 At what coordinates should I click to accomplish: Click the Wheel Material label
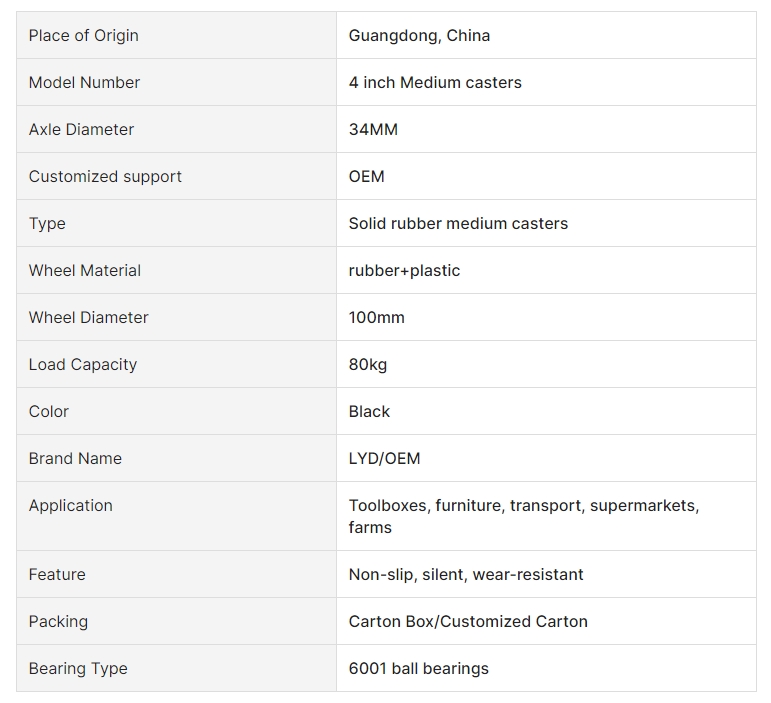pos(85,270)
